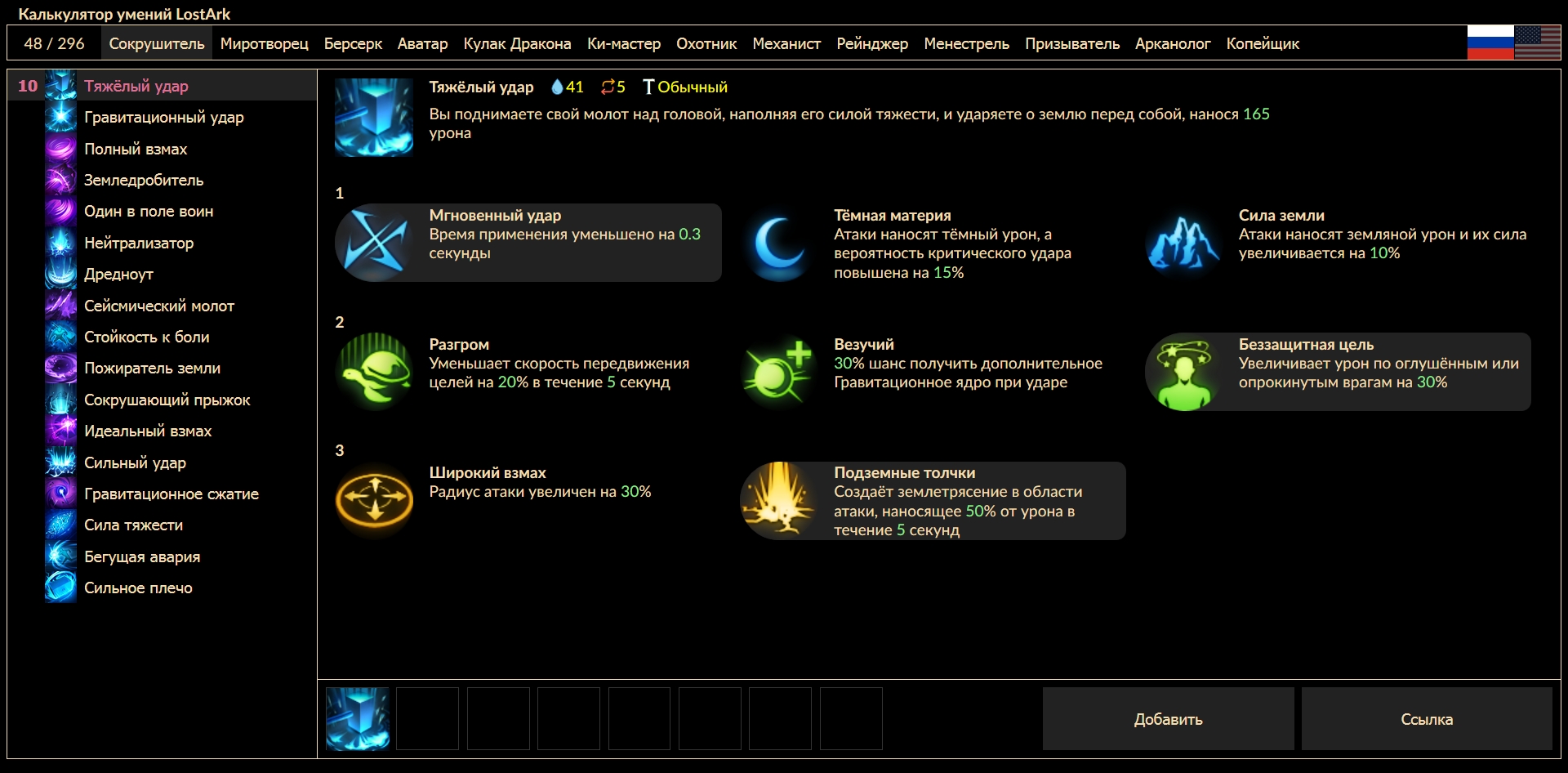Screen dimensions: 1568x773
Task: Open the Миротворец class tab
Action: coord(265,43)
